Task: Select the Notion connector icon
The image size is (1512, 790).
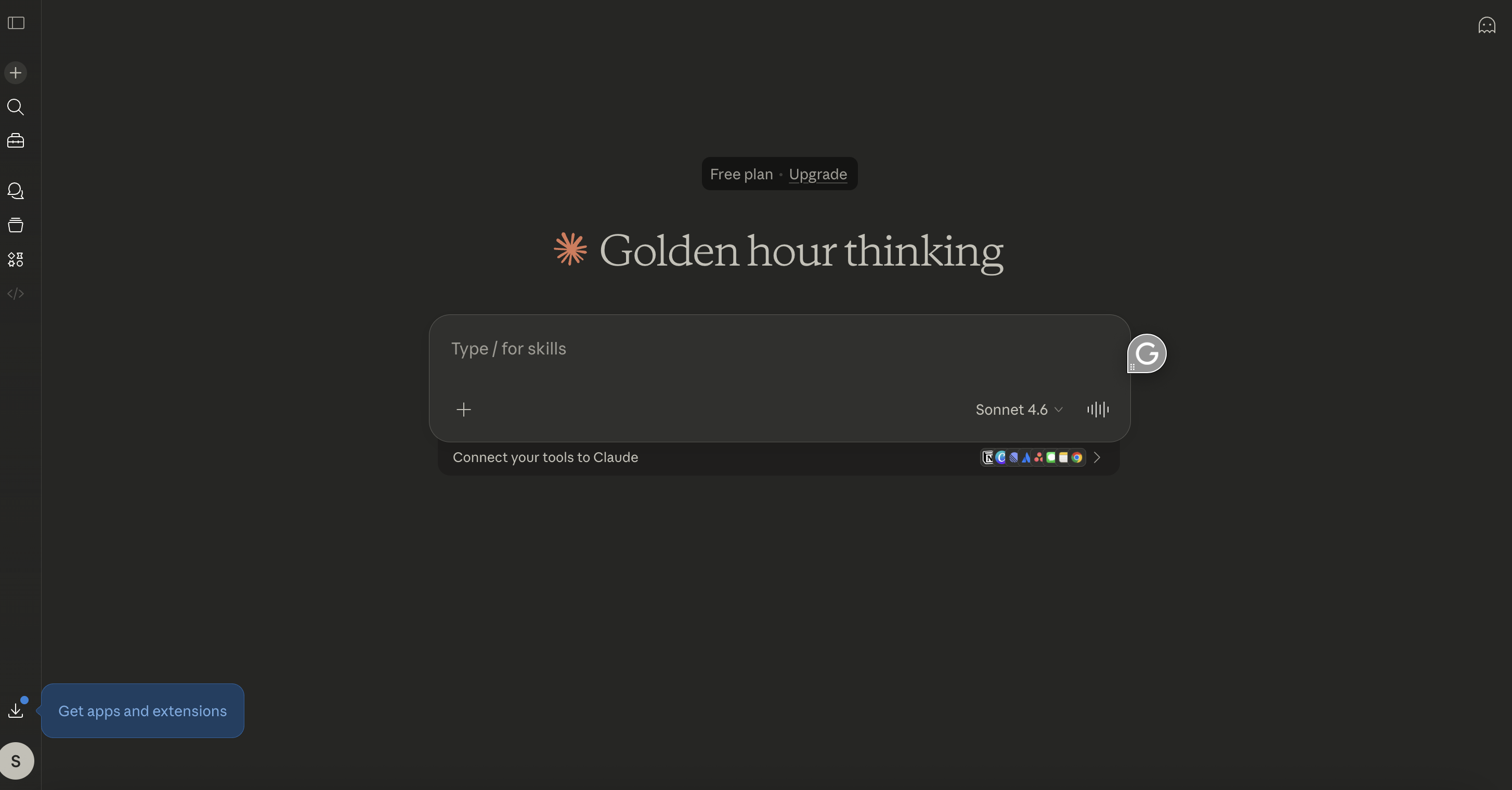Action: coord(988,458)
